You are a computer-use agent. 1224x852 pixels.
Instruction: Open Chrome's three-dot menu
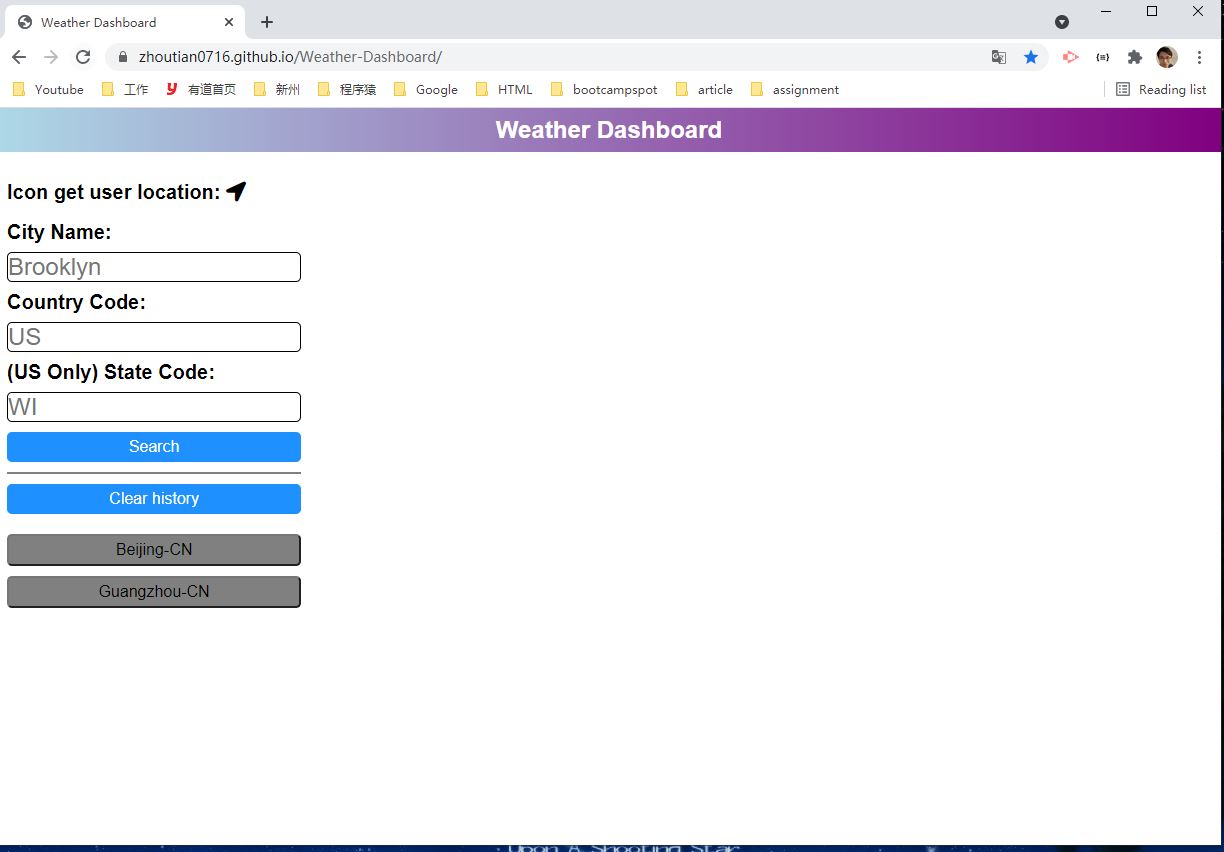click(x=1199, y=57)
